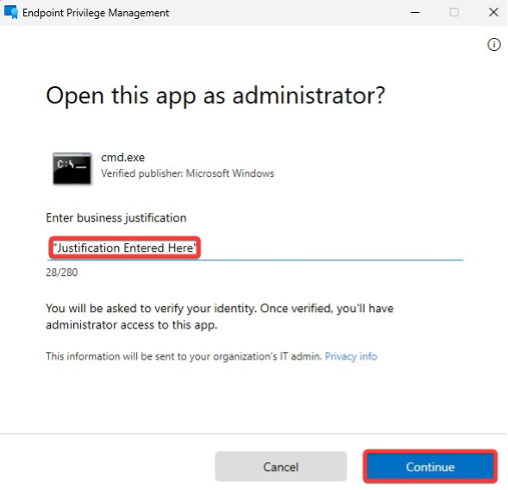Click the info circle icon
This screenshot has width=508, height=490.
[x=494, y=44]
